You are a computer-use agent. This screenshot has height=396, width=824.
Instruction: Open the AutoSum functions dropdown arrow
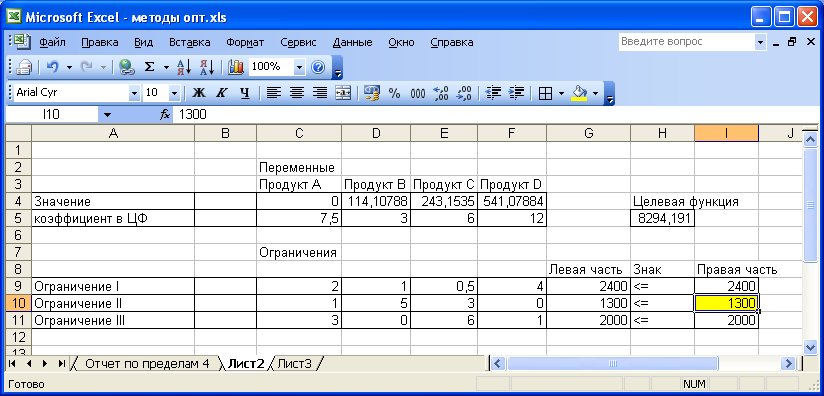point(166,67)
